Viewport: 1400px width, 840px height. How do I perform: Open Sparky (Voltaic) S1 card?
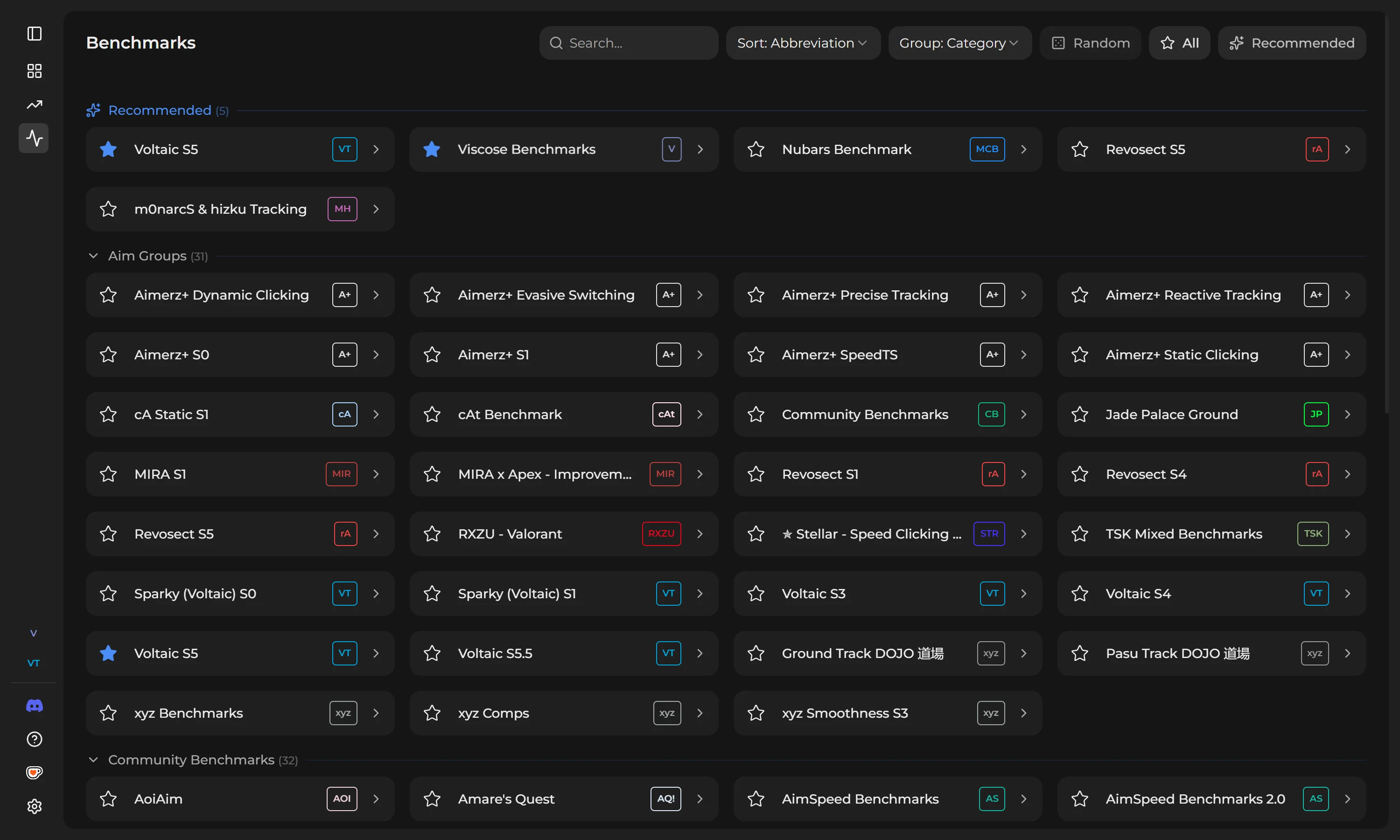click(564, 593)
